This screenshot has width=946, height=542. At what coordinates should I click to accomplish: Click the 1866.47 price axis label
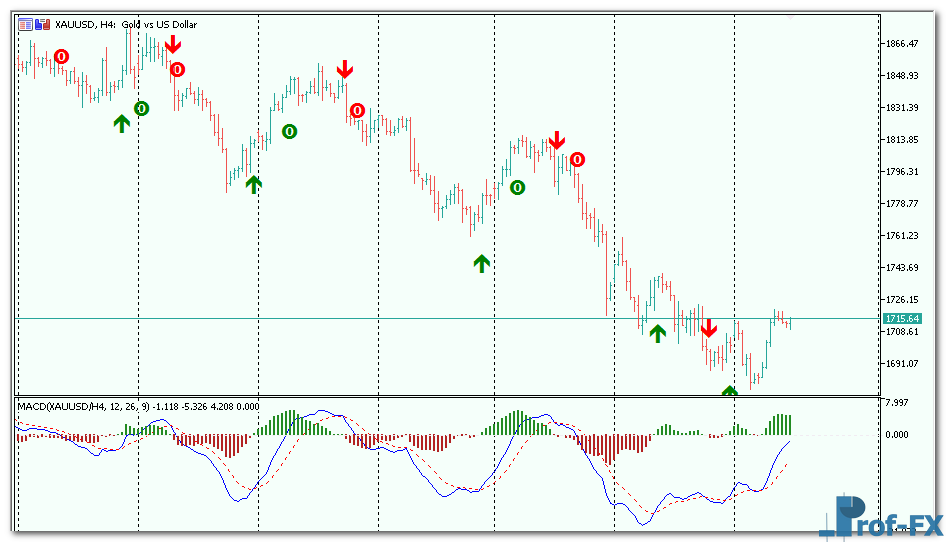(x=901, y=44)
